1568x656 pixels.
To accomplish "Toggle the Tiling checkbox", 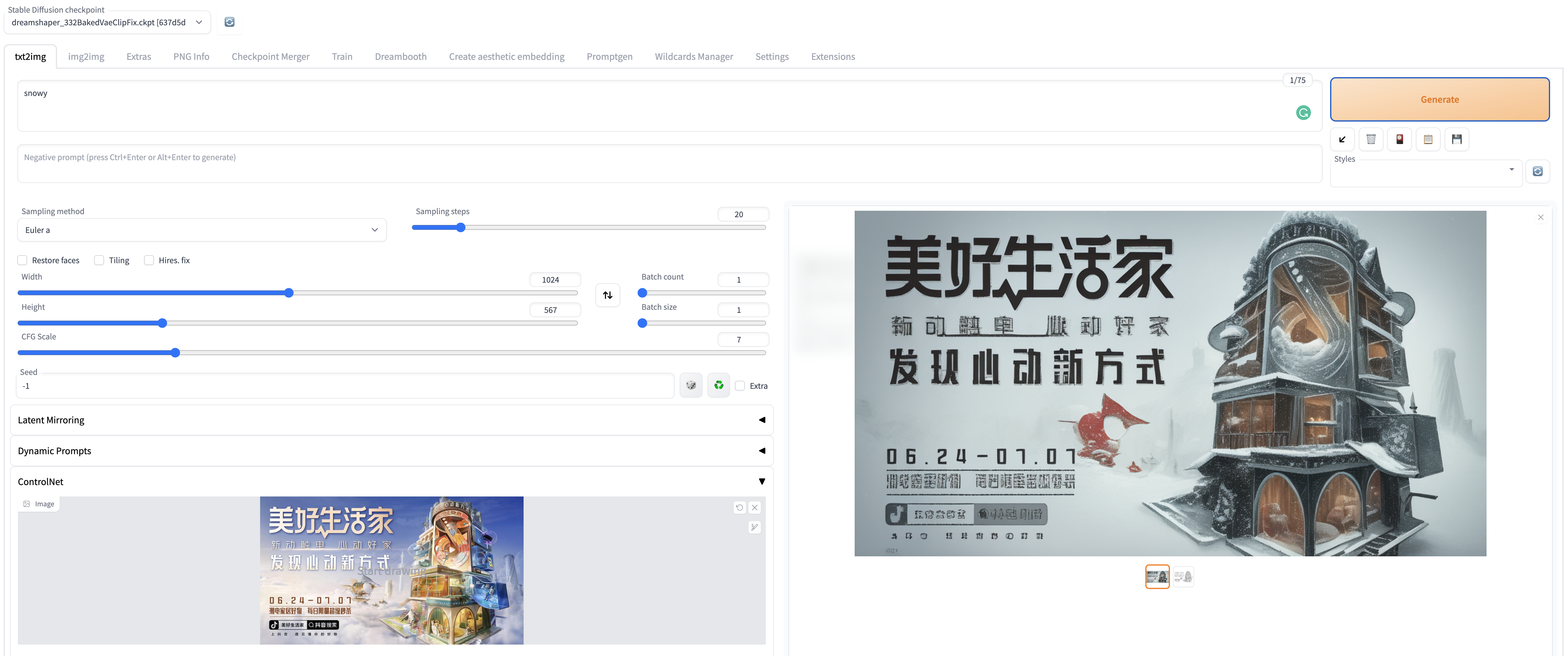I will click(99, 260).
